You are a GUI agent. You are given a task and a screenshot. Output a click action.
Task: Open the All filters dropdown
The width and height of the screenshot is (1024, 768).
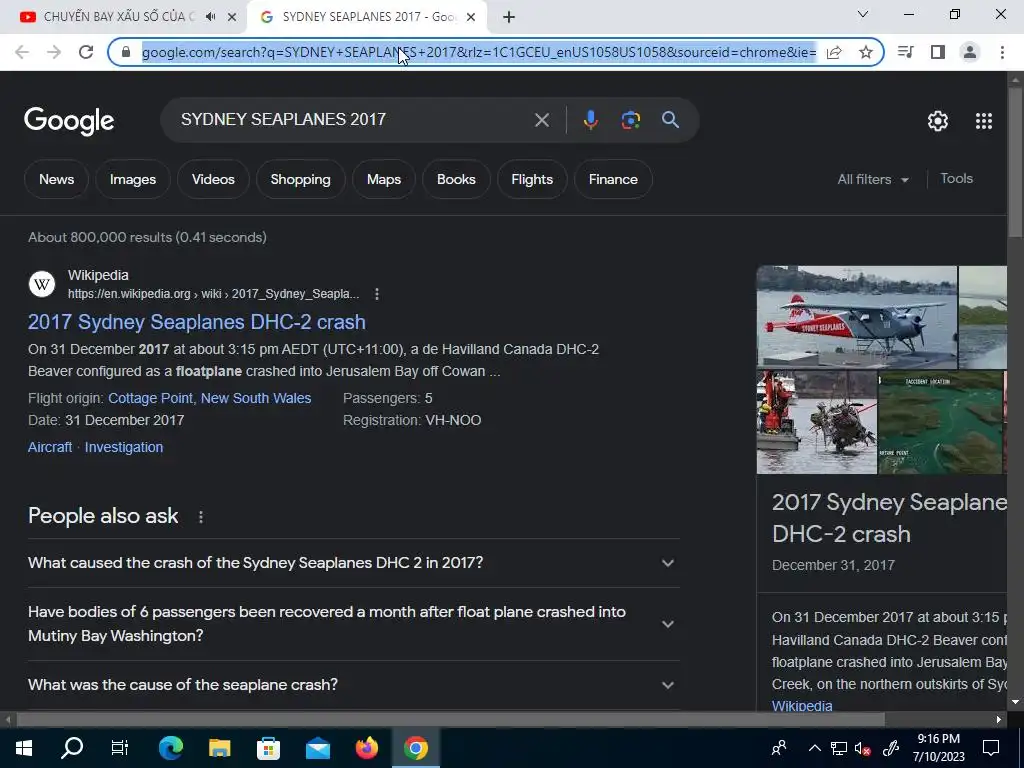(x=873, y=180)
